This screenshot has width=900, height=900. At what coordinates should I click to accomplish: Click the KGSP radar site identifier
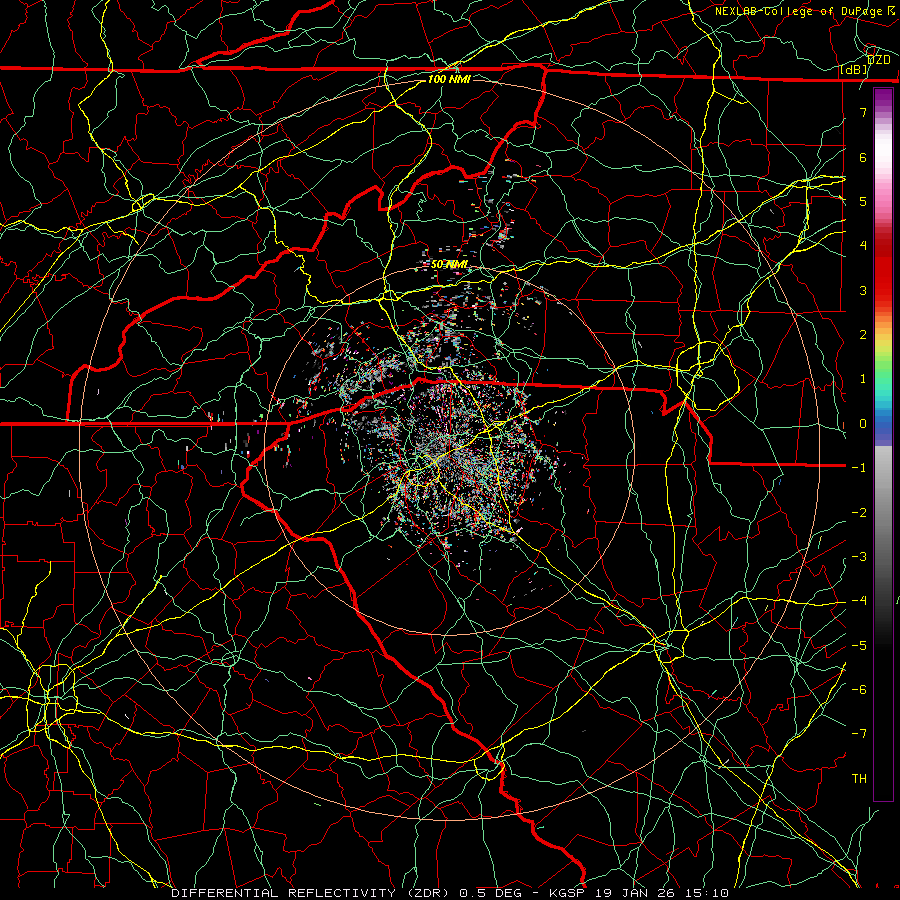569,893
